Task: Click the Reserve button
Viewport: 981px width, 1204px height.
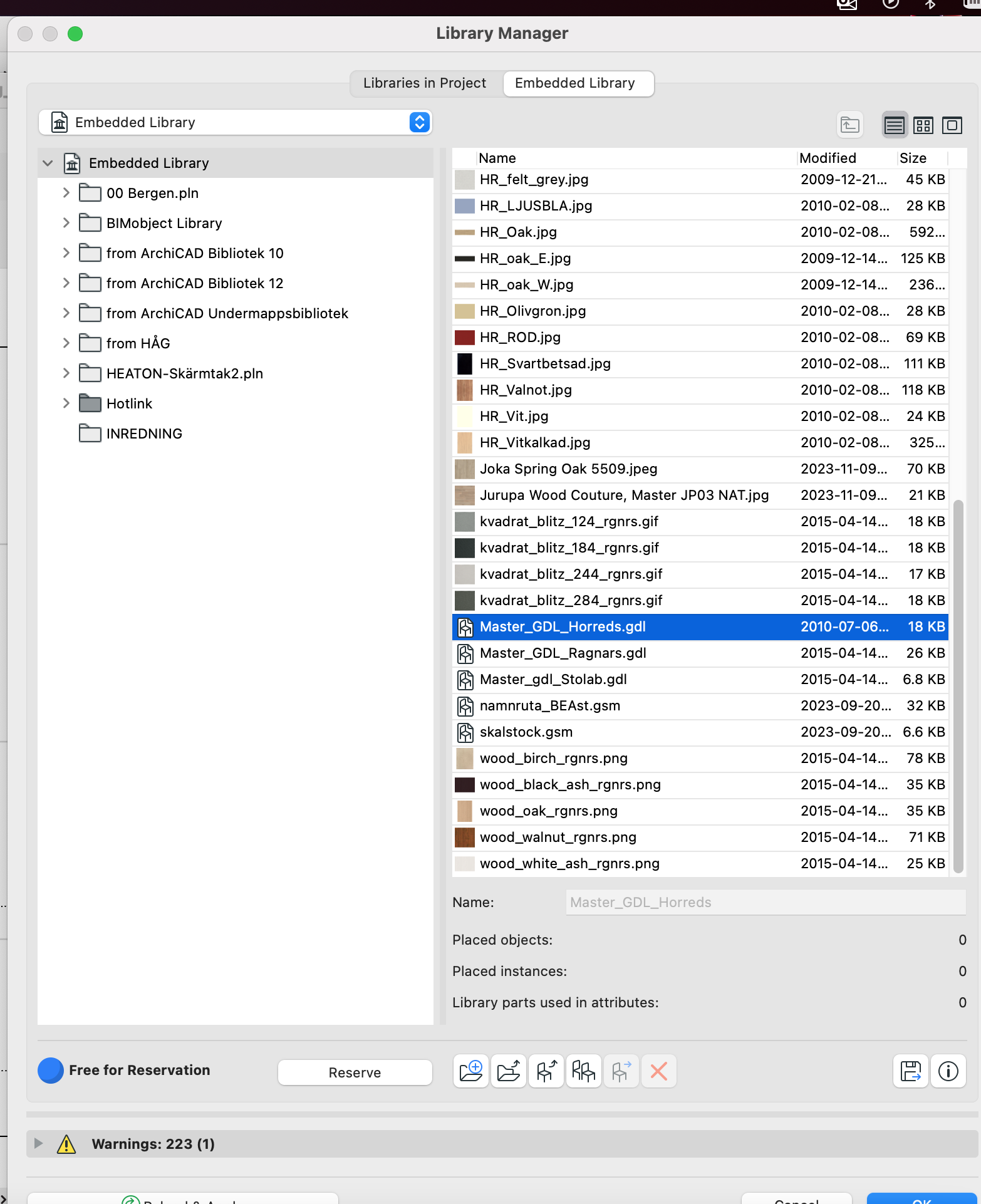Action: tap(355, 1072)
